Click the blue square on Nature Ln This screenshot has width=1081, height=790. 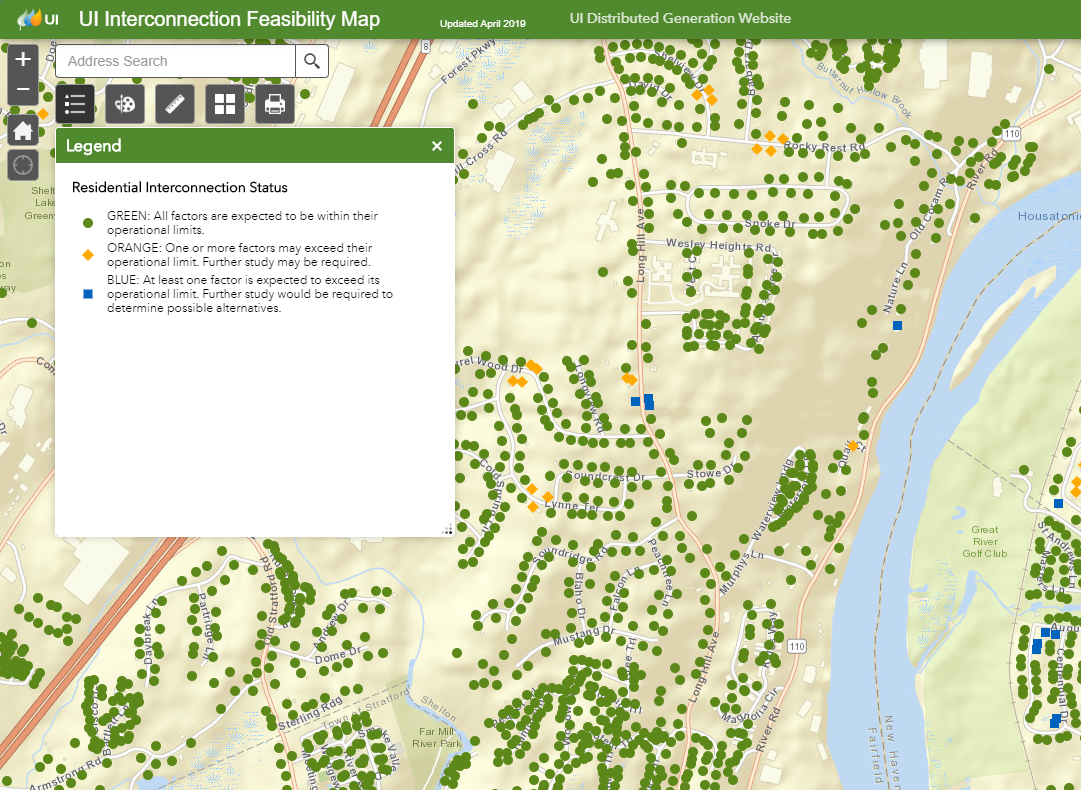pyautogui.click(x=897, y=325)
